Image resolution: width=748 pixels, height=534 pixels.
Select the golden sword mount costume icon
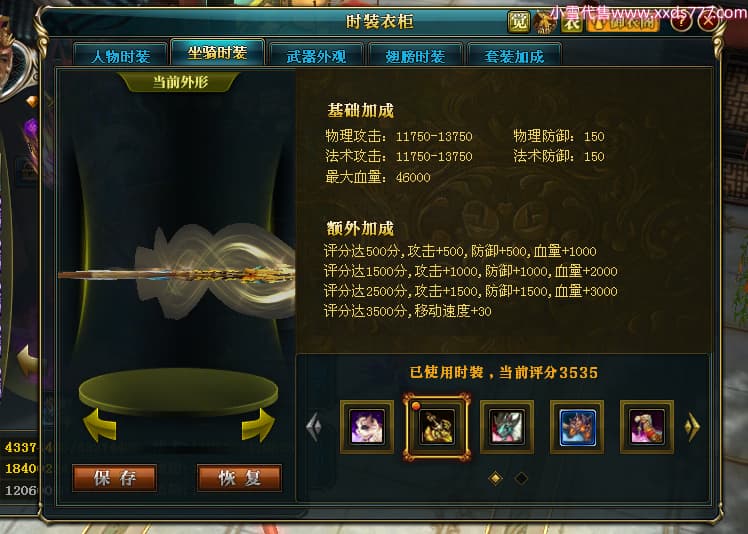437,427
